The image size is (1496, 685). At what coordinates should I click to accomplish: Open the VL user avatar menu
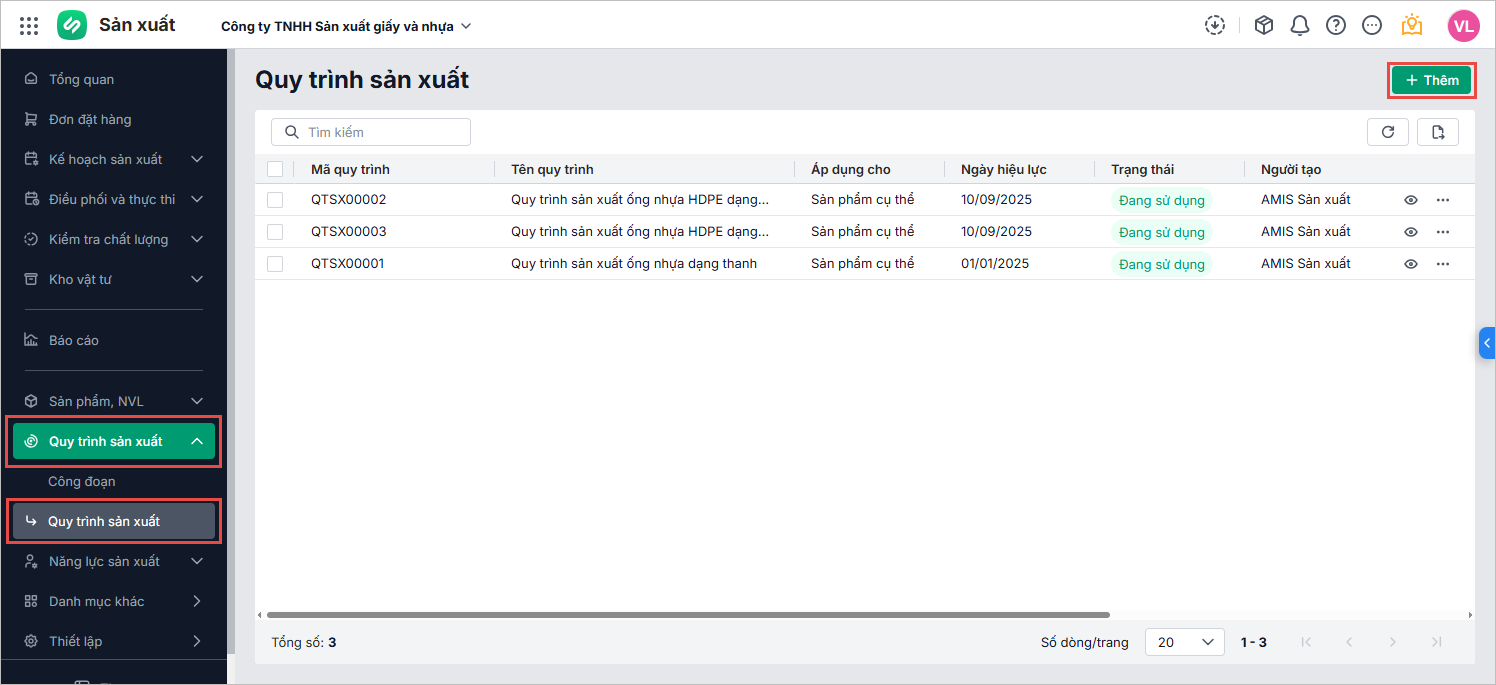(x=1464, y=26)
